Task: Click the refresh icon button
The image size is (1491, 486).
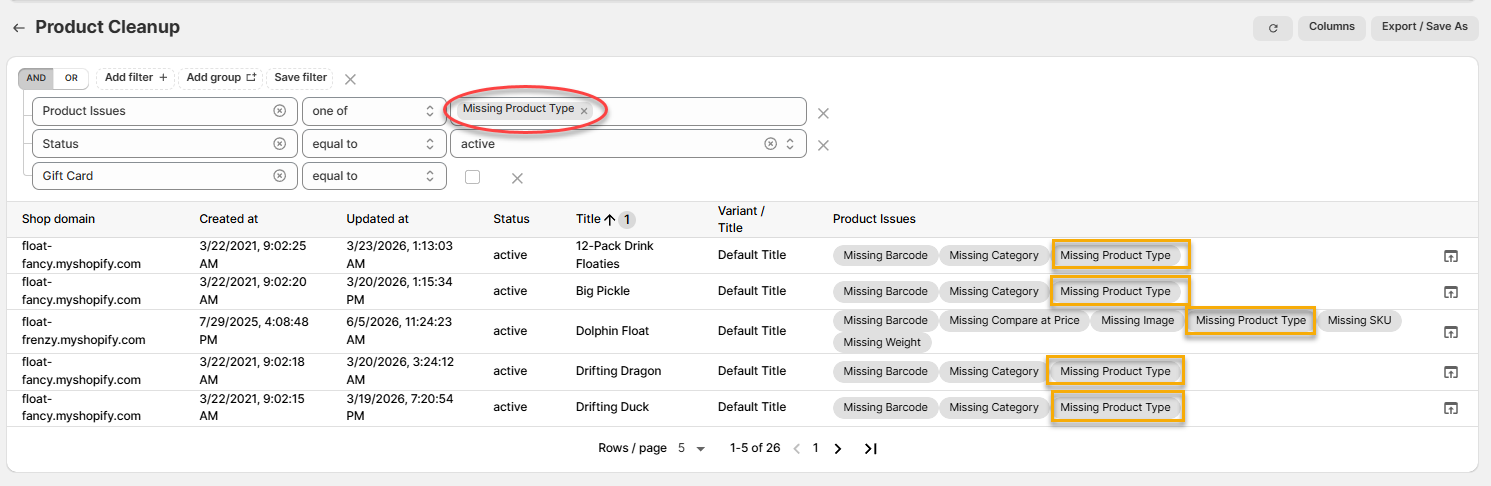Action: [1272, 28]
